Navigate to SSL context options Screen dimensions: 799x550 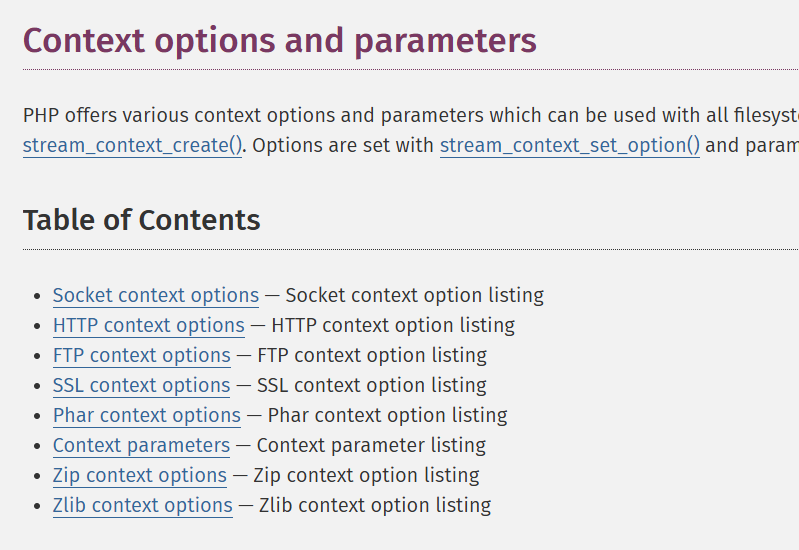click(x=142, y=385)
